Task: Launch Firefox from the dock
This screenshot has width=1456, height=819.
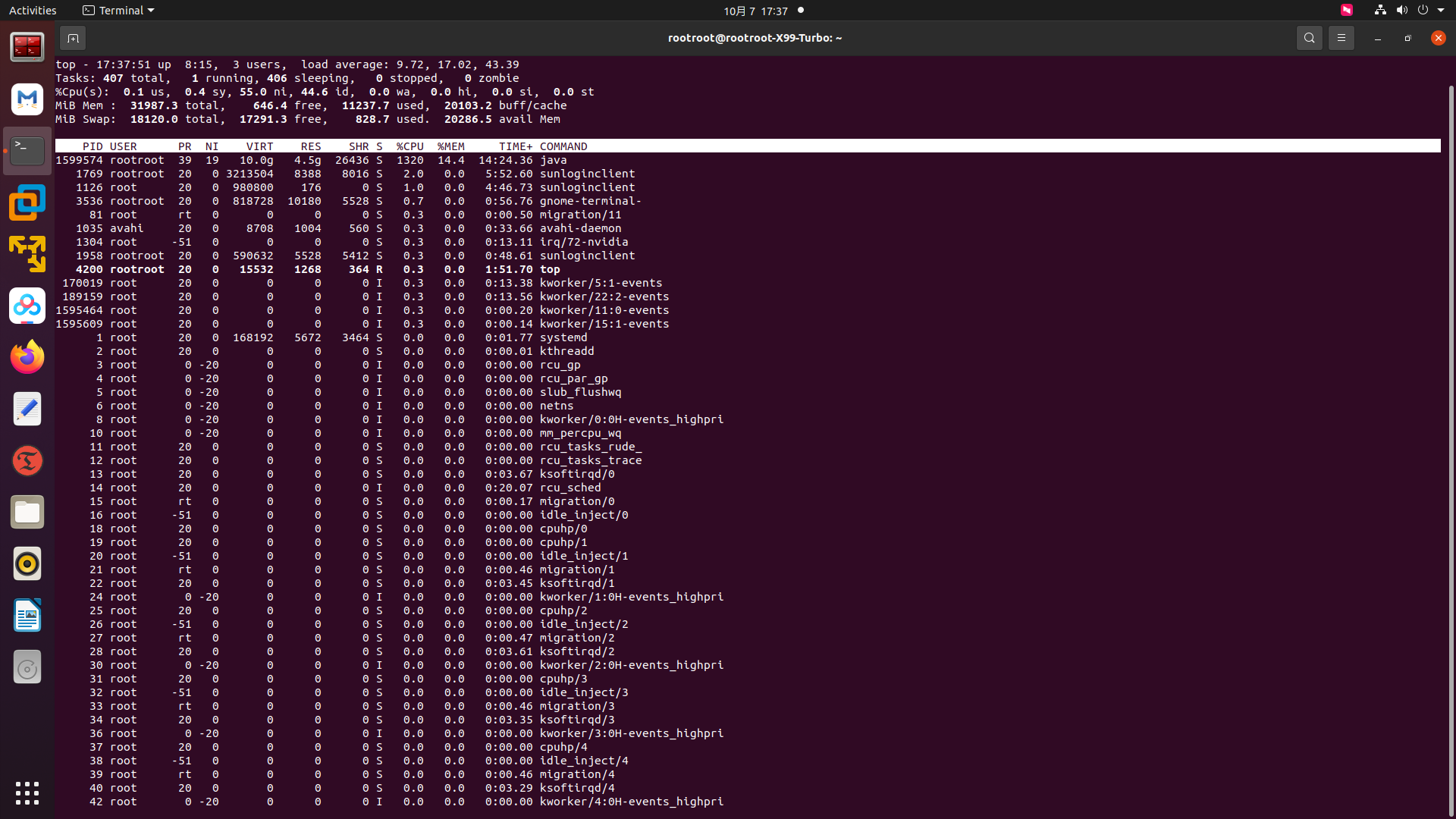Action: click(27, 357)
